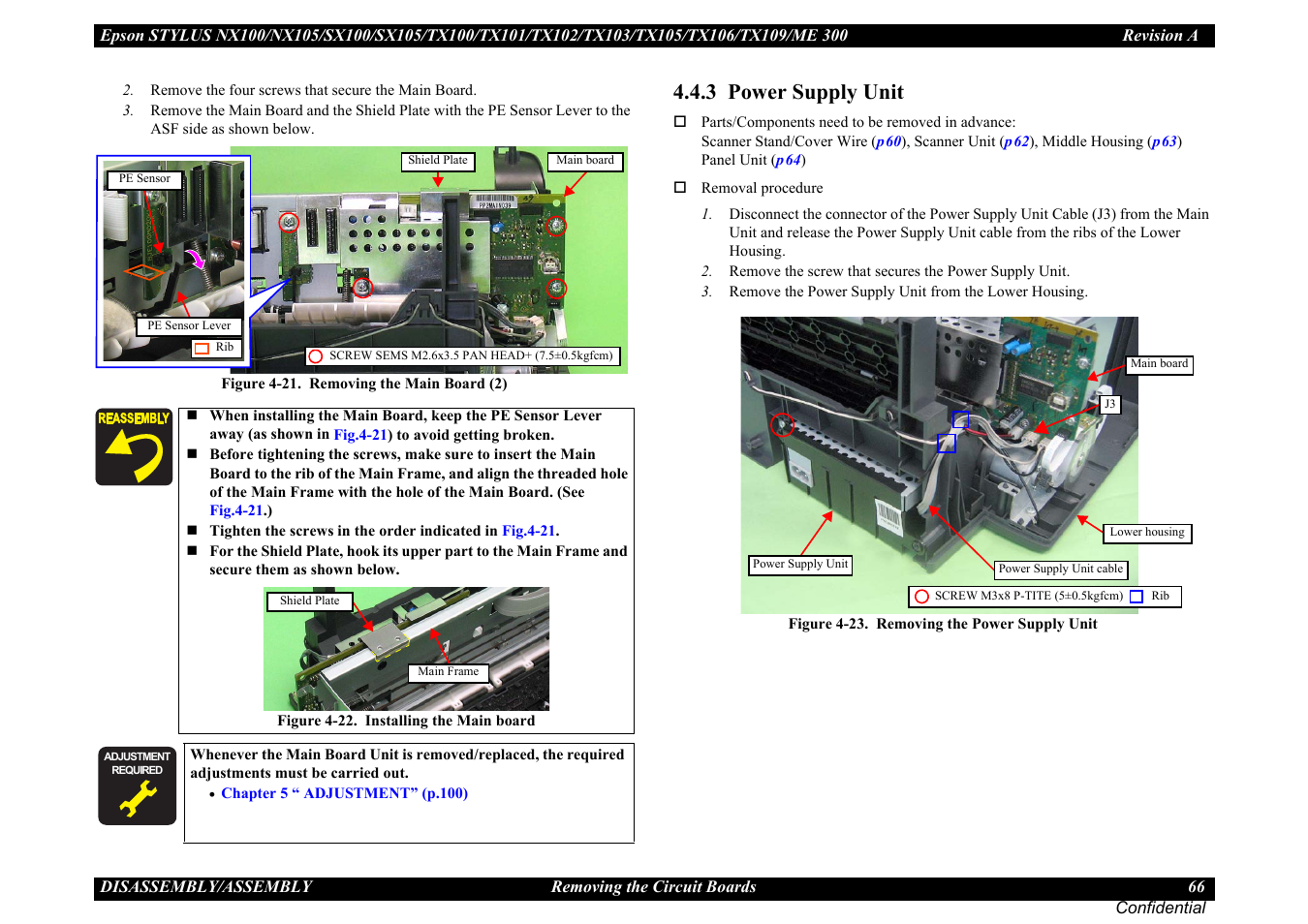The width and height of the screenshot is (1308, 924).
Task: Follow Fig.4-21 link after 'See' text
Action: coord(236,510)
